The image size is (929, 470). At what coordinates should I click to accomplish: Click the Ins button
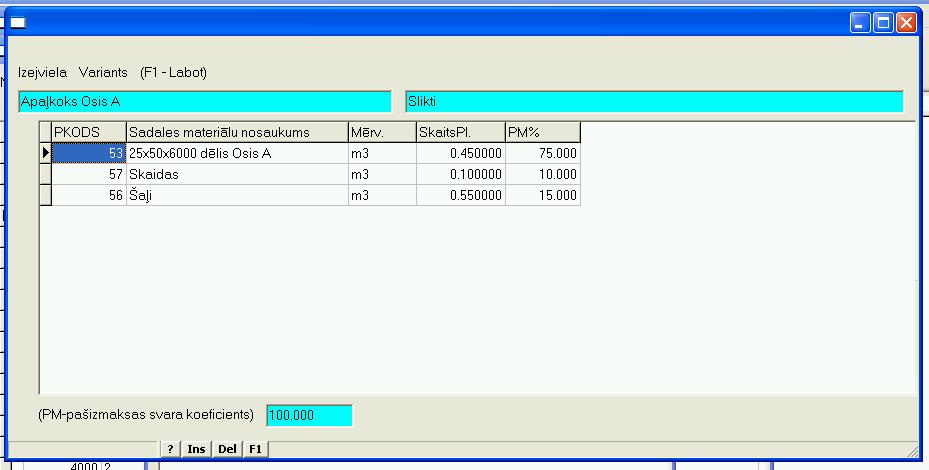(x=196, y=449)
